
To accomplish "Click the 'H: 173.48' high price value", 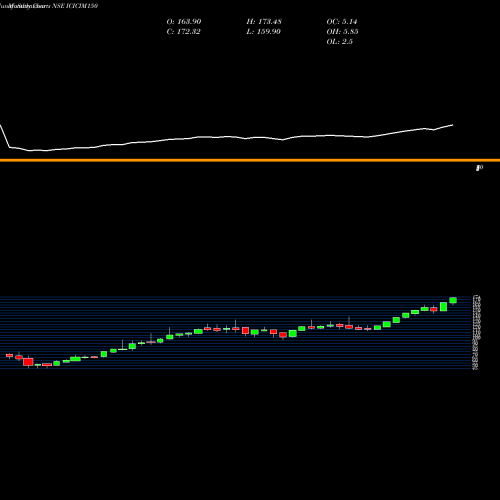I will [x=264, y=22].
